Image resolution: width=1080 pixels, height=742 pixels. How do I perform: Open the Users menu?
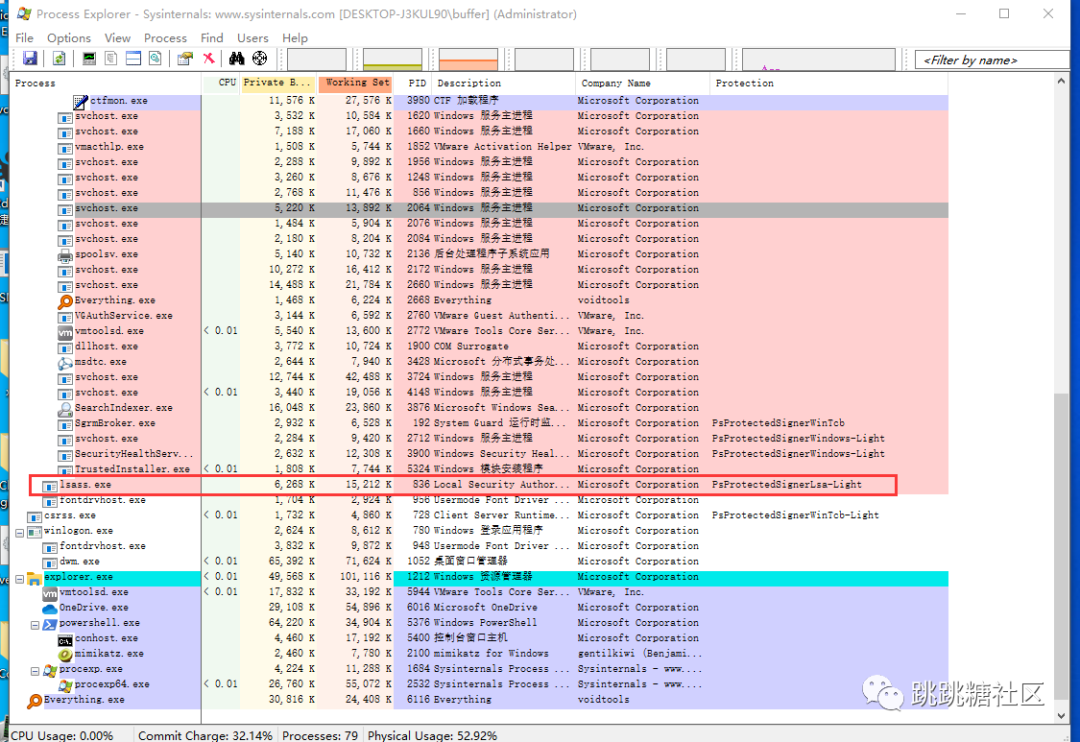click(x=253, y=38)
